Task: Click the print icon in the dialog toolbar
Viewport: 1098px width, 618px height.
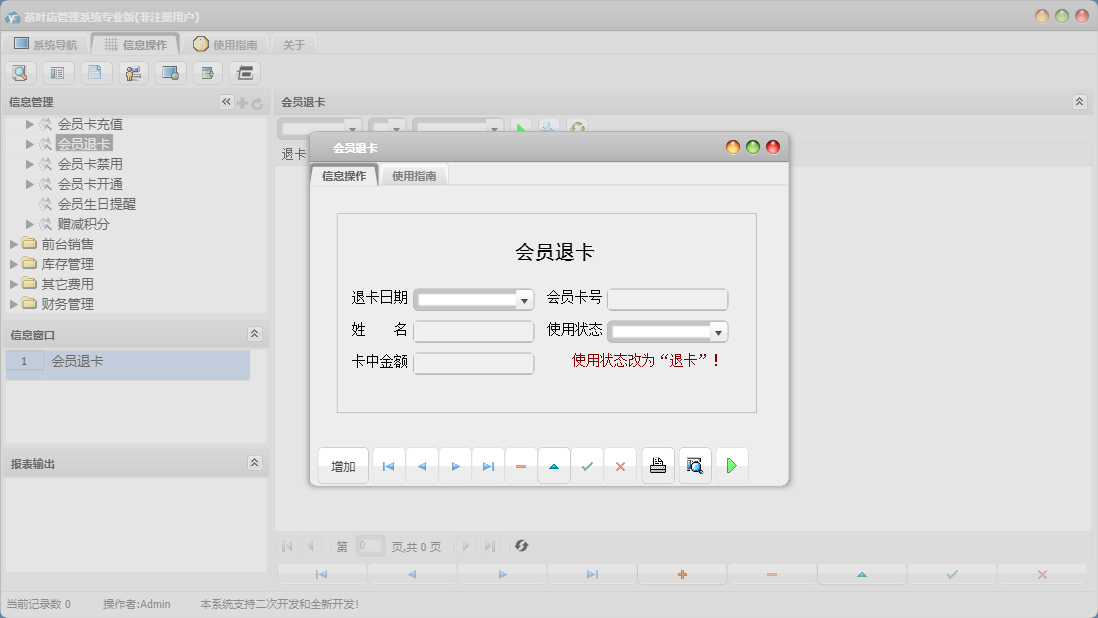Action: (x=657, y=465)
